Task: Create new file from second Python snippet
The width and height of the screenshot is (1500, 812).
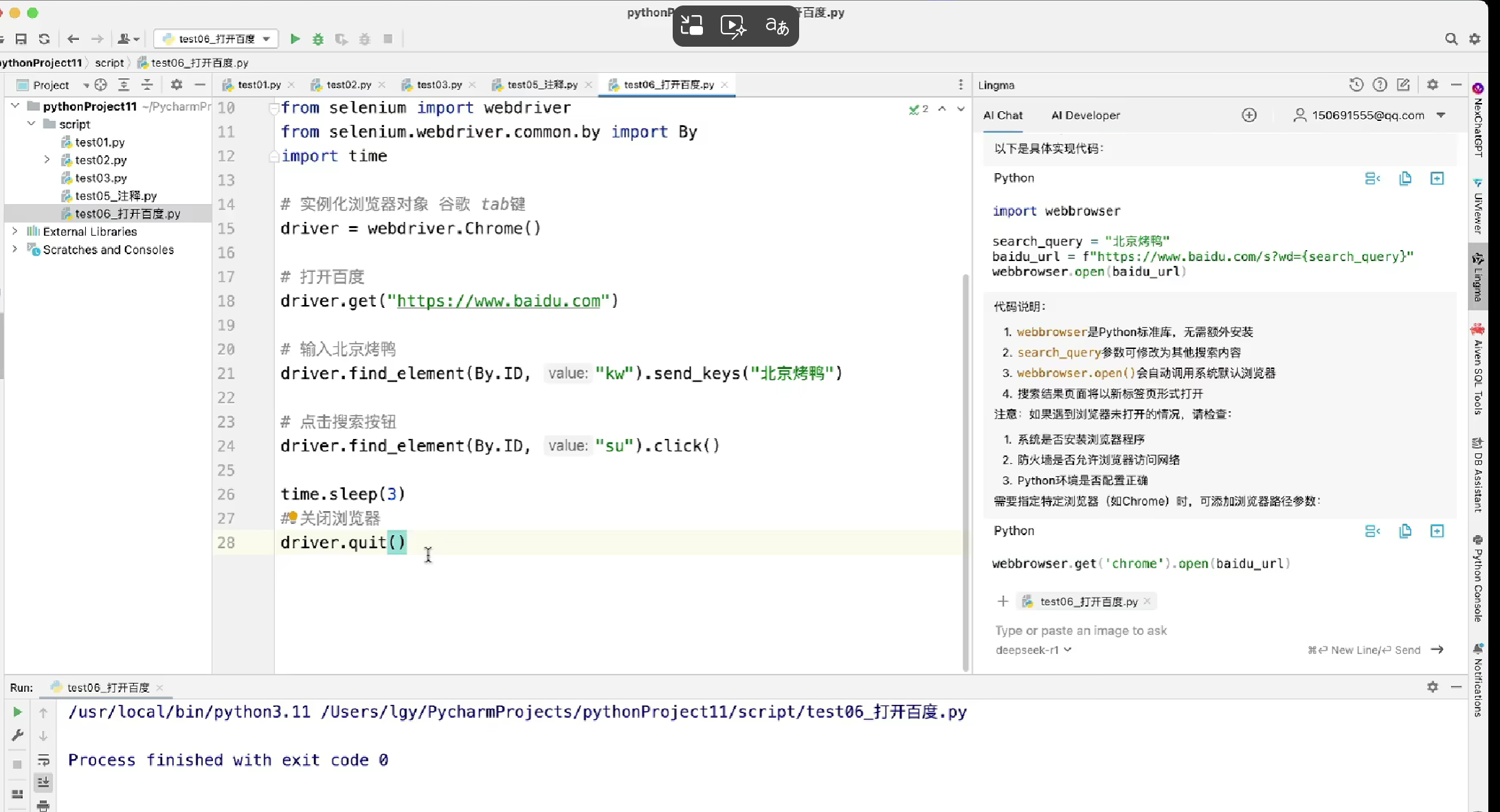Action: (x=1437, y=531)
